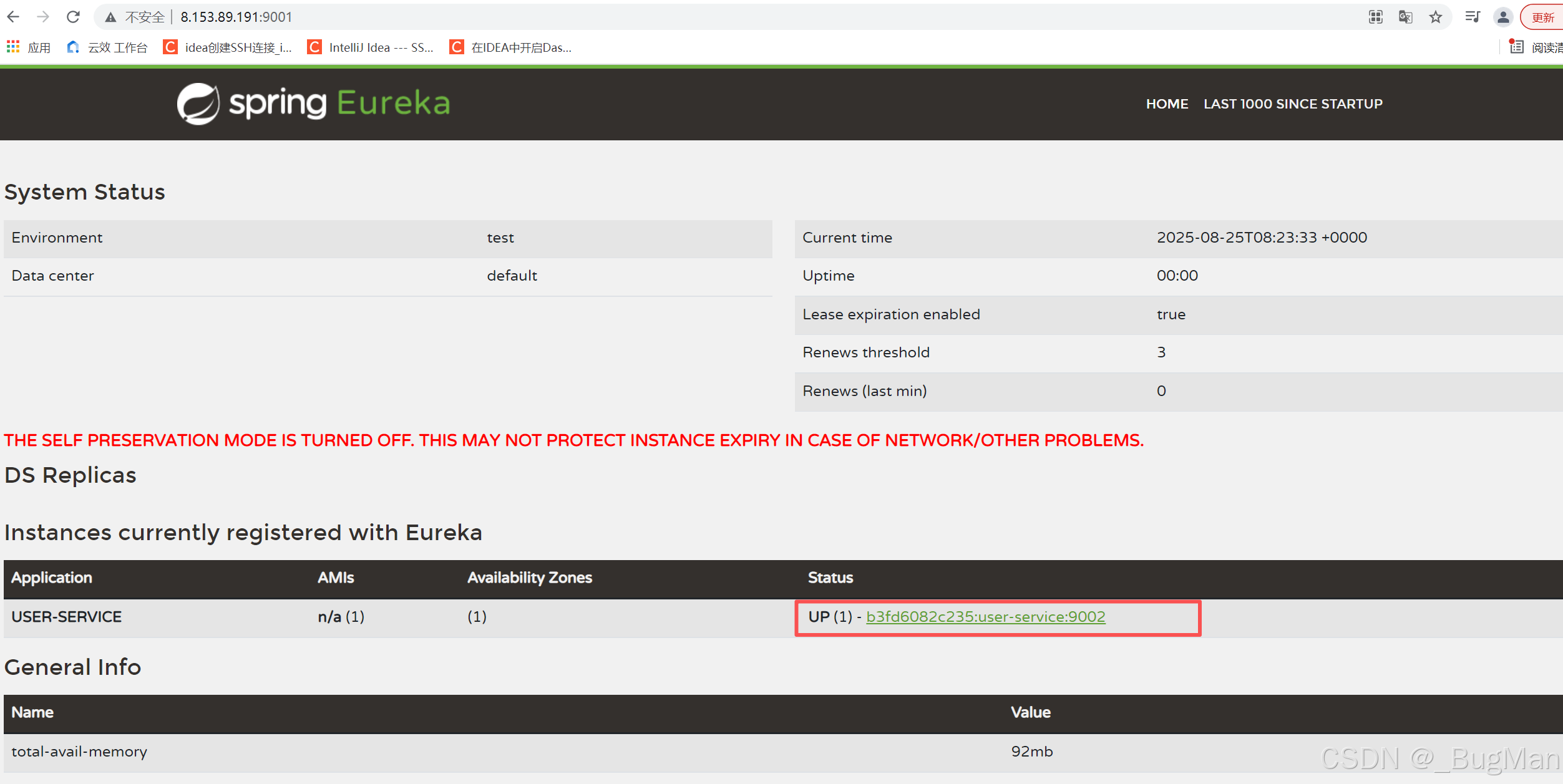Viewport: 1563px width, 784px height.
Task: Click the address bar URL 8.153.89.191:9001
Action: [x=236, y=17]
